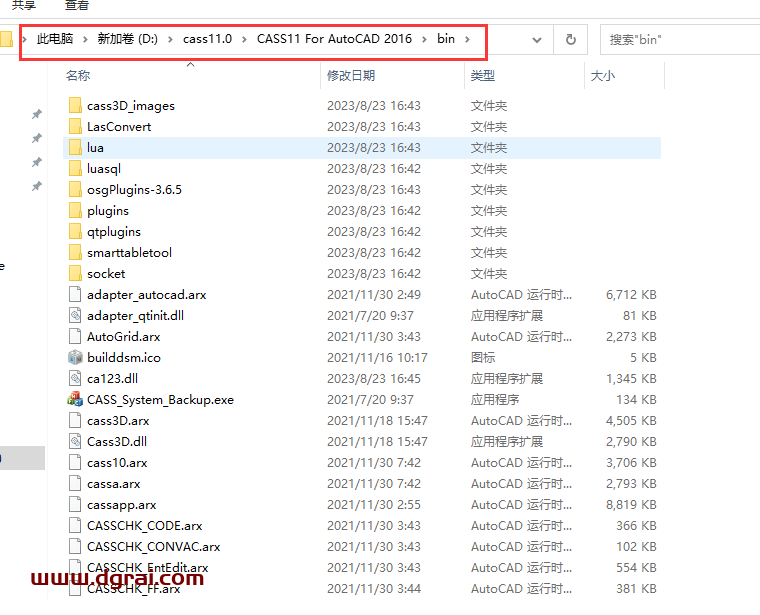Go to CASS11 For AutoCAD 2016 breadcrumb
The width and height of the screenshot is (760, 615).
334,39
